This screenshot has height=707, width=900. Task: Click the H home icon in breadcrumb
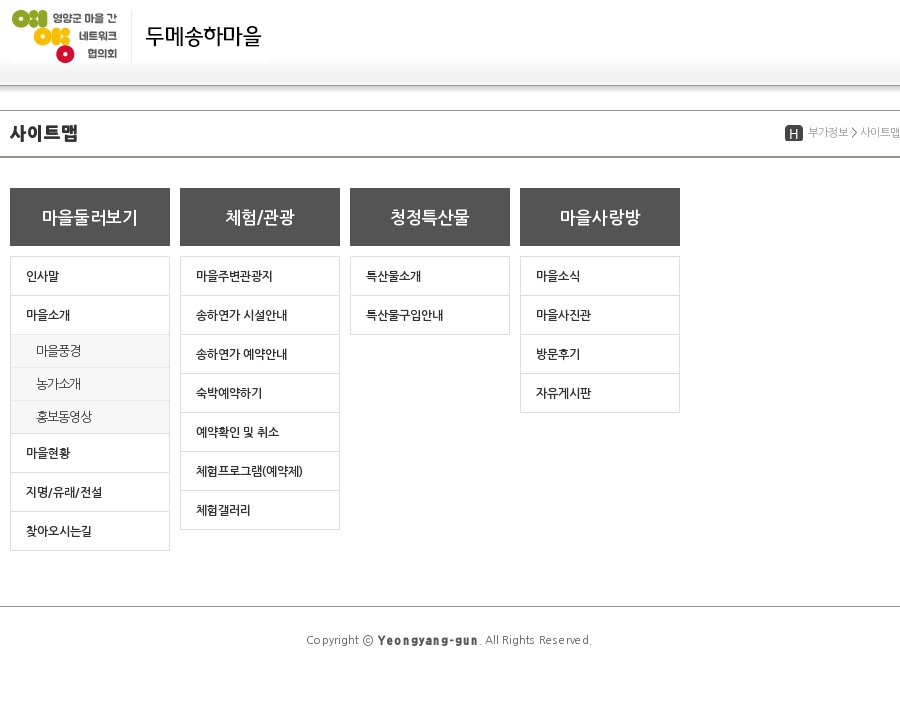click(793, 133)
